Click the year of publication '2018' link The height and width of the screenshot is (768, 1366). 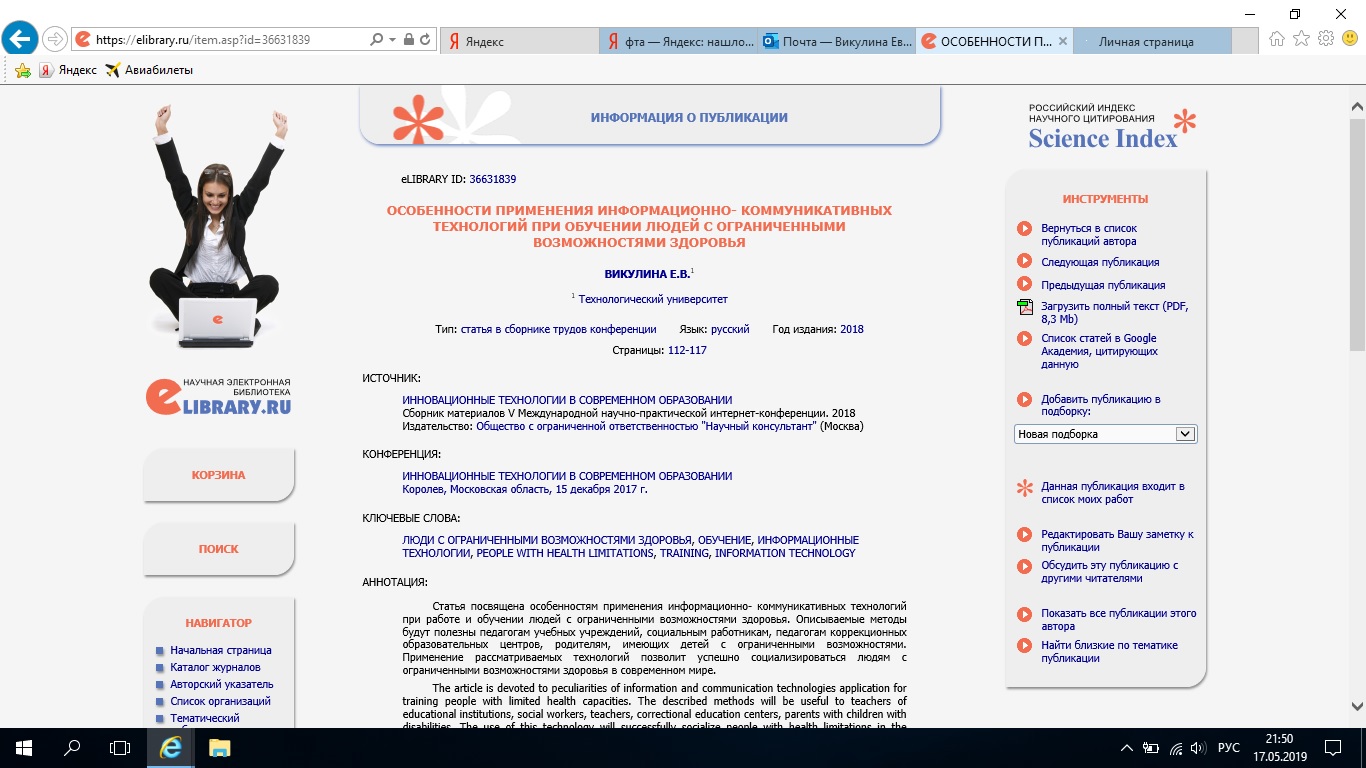coord(852,329)
